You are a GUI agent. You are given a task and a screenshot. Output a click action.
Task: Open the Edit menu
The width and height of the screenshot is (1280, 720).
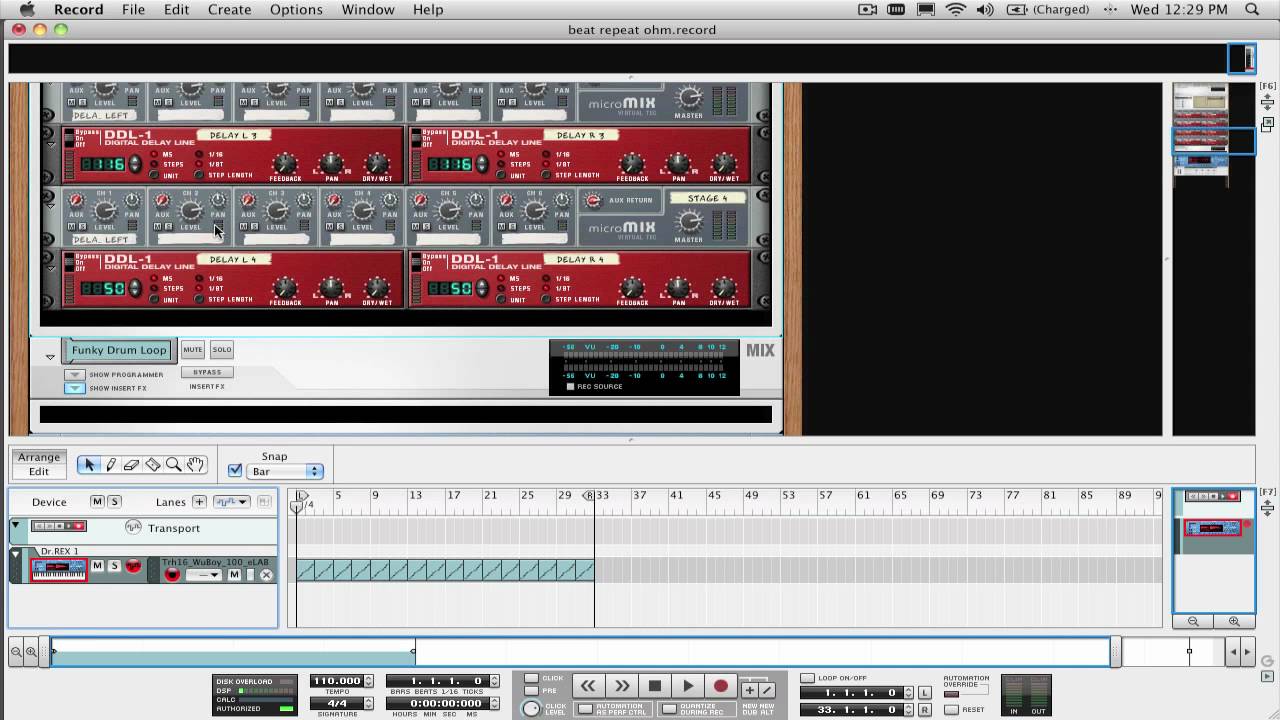tap(176, 9)
